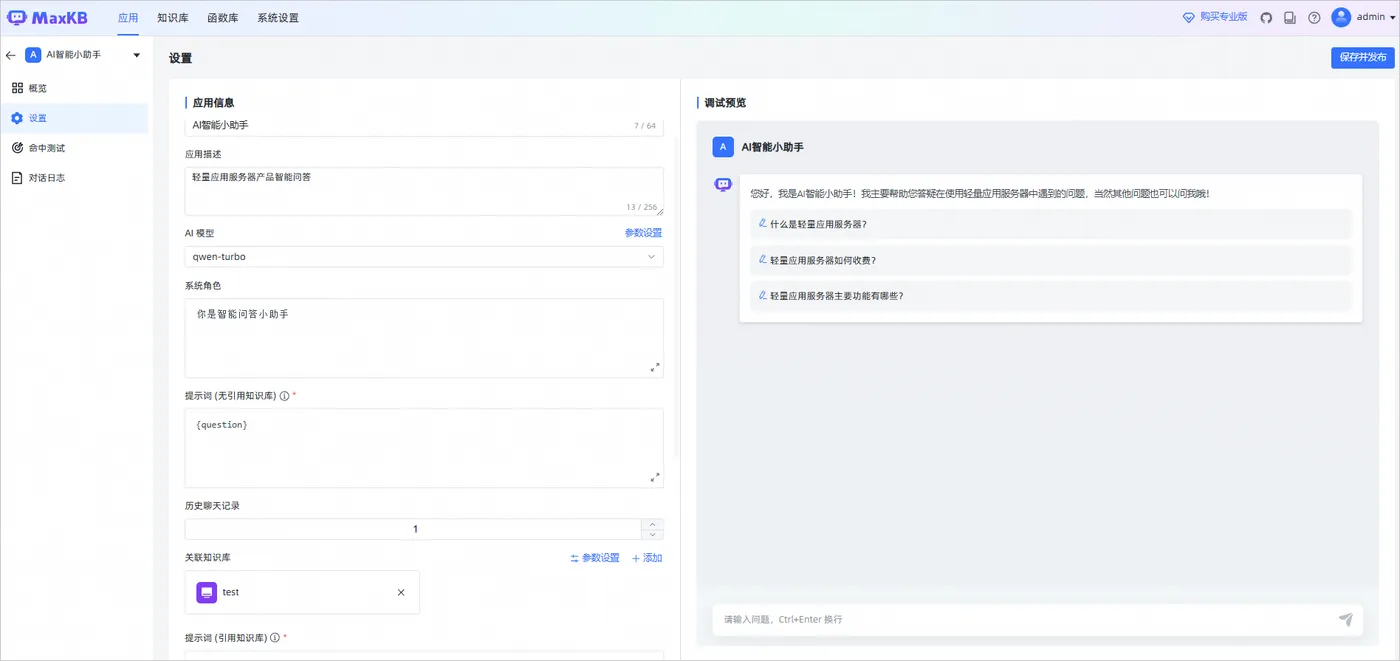The height and width of the screenshot is (661, 1400).
Task: Click info icon beside 提示词 (无引用知识库)
Action: [x=284, y=396]
